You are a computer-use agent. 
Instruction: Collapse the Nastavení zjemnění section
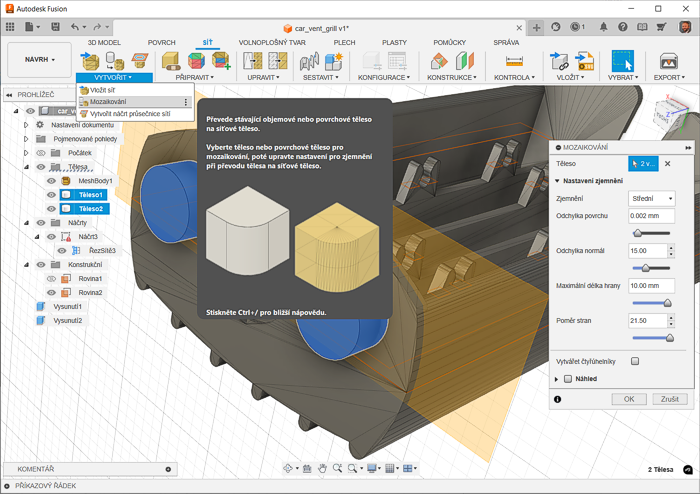(x=557, y=181)
